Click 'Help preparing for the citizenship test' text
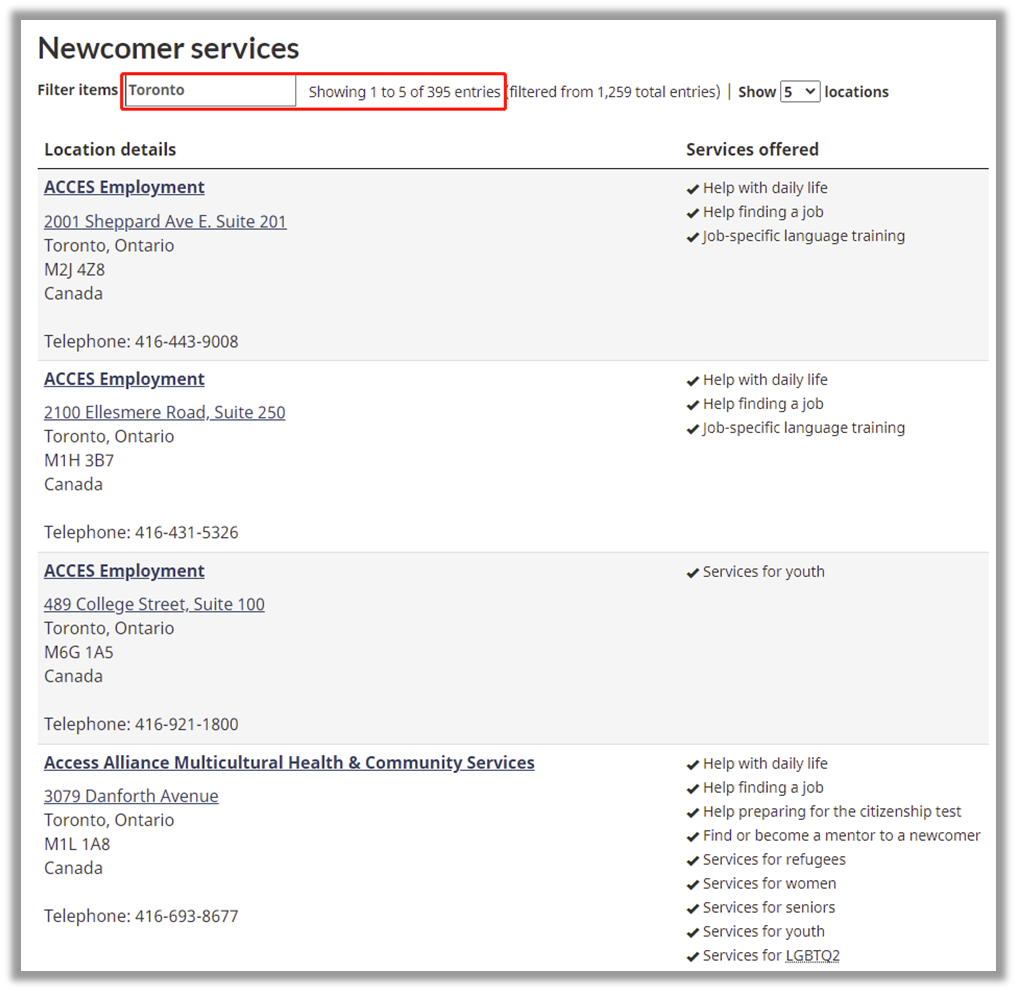1017x991 pixels. 832,812
